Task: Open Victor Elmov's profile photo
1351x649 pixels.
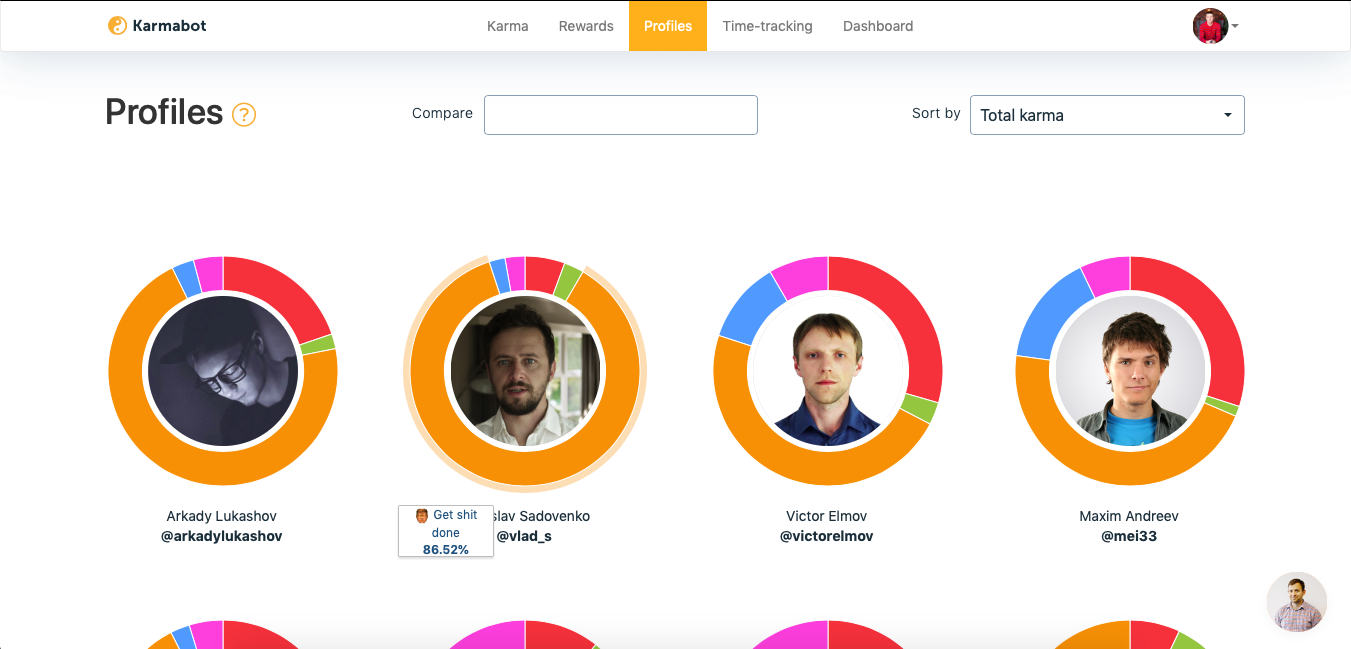Action: point(828,371)
